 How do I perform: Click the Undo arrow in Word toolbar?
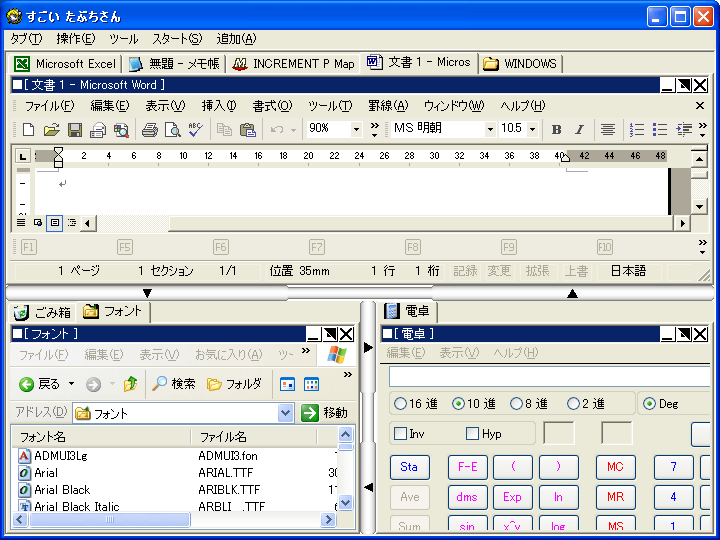coord(276,129)
